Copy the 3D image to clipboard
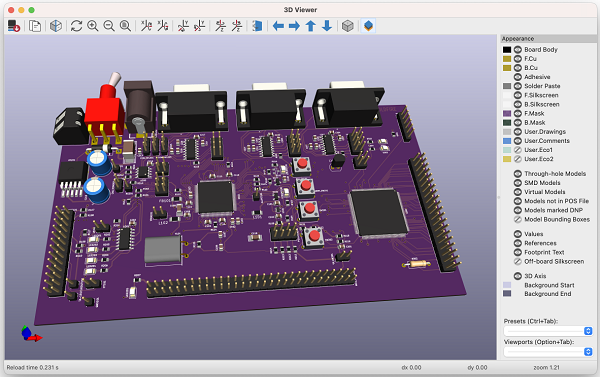The image size is (600, 377). point(35,26)
